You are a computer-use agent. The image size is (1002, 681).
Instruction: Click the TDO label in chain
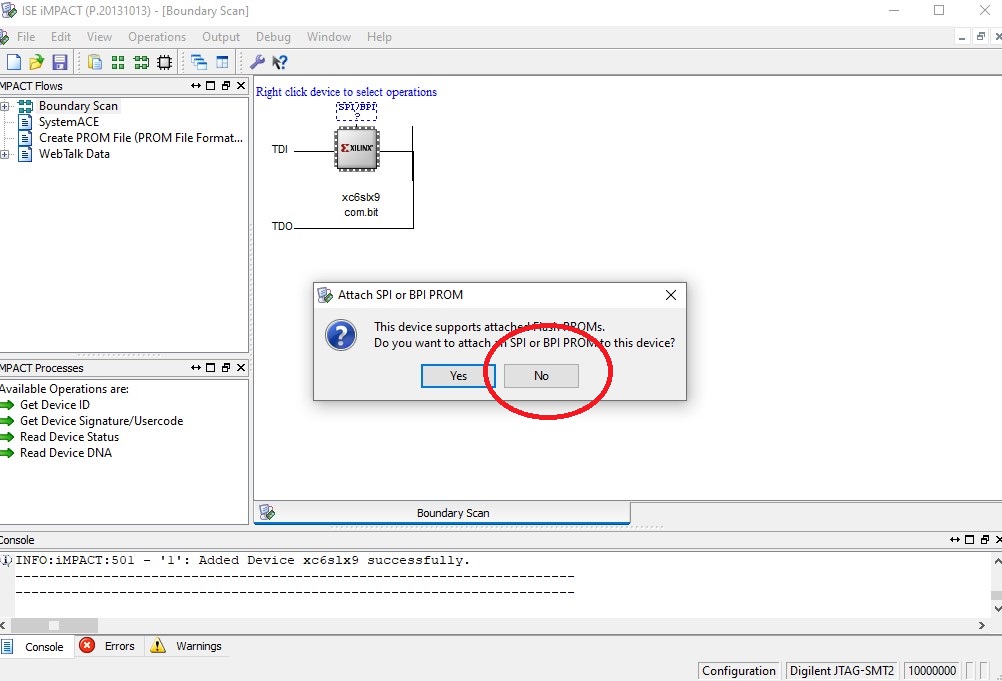282,226
